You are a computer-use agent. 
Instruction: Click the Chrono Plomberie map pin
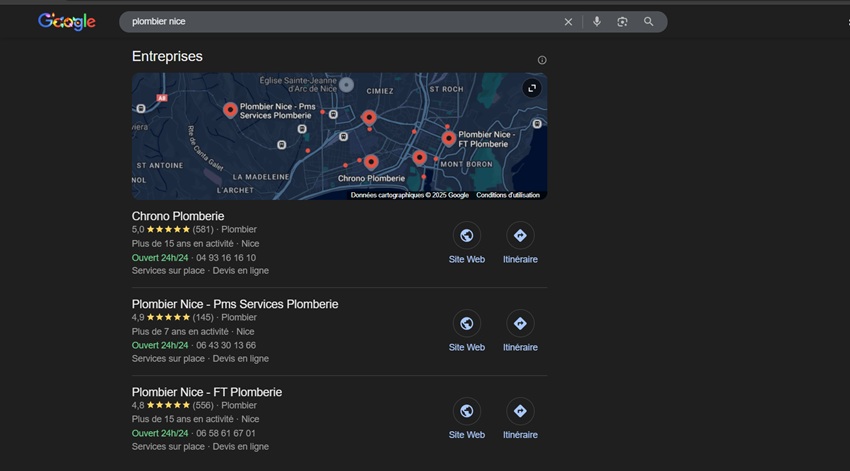[x=371, y=161]
